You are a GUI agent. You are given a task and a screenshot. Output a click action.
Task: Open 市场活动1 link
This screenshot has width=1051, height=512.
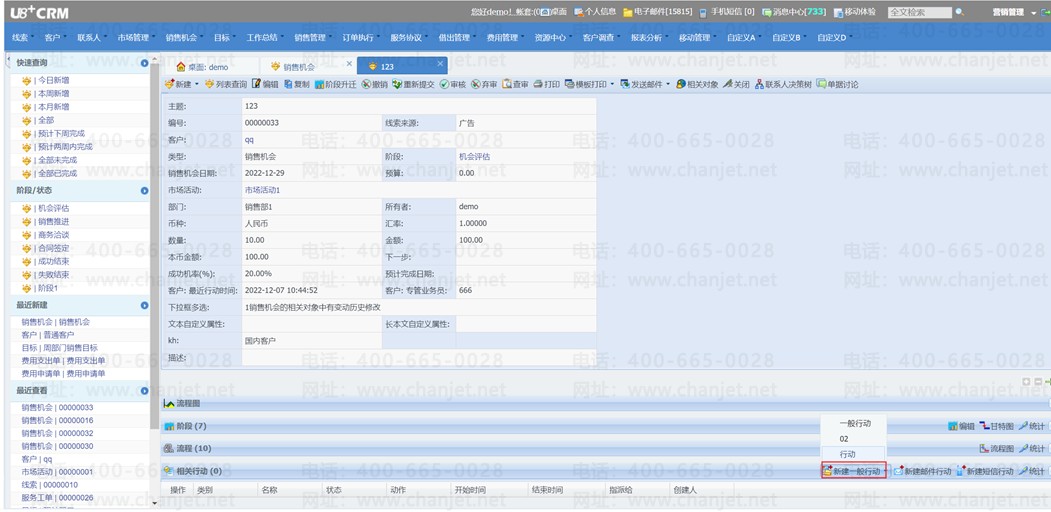point(262,190)
